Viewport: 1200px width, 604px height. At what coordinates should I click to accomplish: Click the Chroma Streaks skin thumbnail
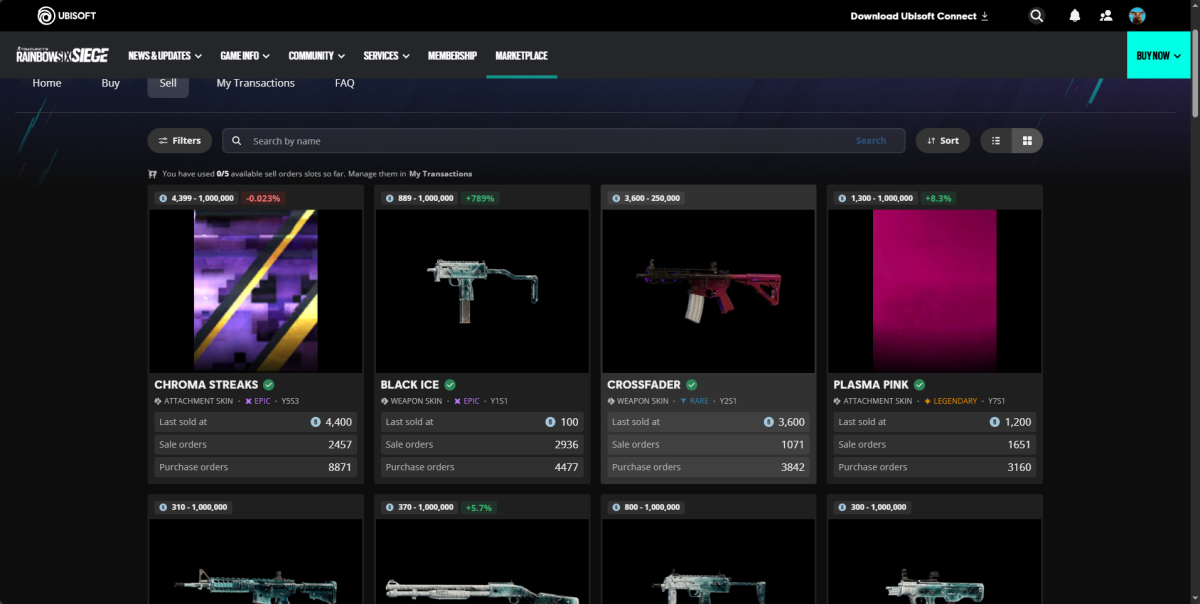(255, 291)
